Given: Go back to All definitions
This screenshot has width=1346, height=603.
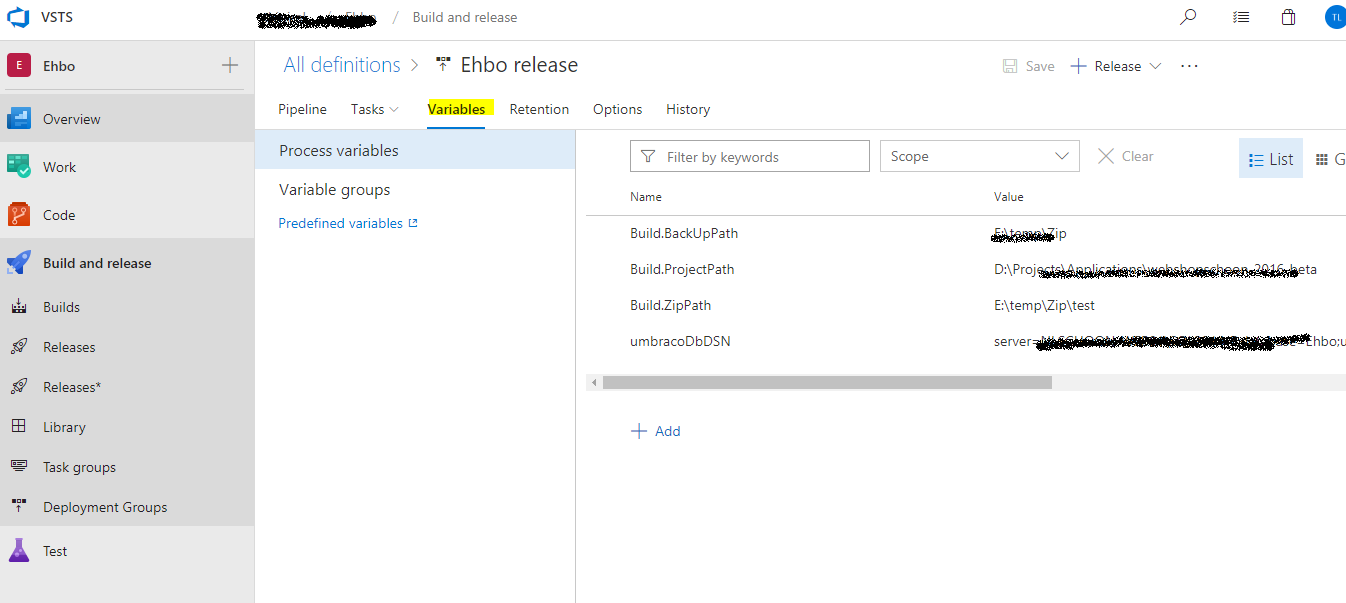Looking at the screenshot, I should click(x=342, y=65).
